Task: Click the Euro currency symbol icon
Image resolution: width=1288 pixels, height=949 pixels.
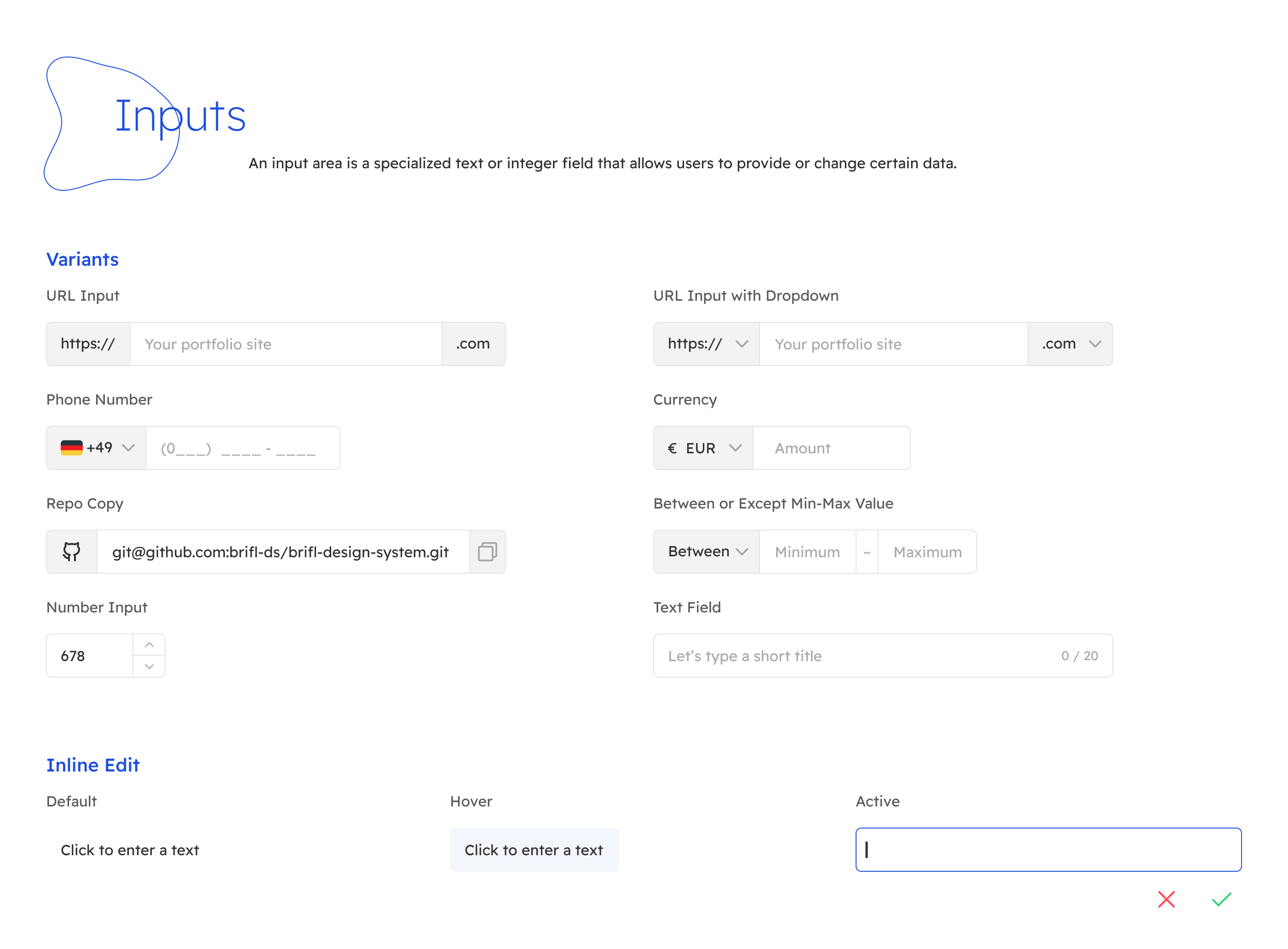Action: [671, 448]
